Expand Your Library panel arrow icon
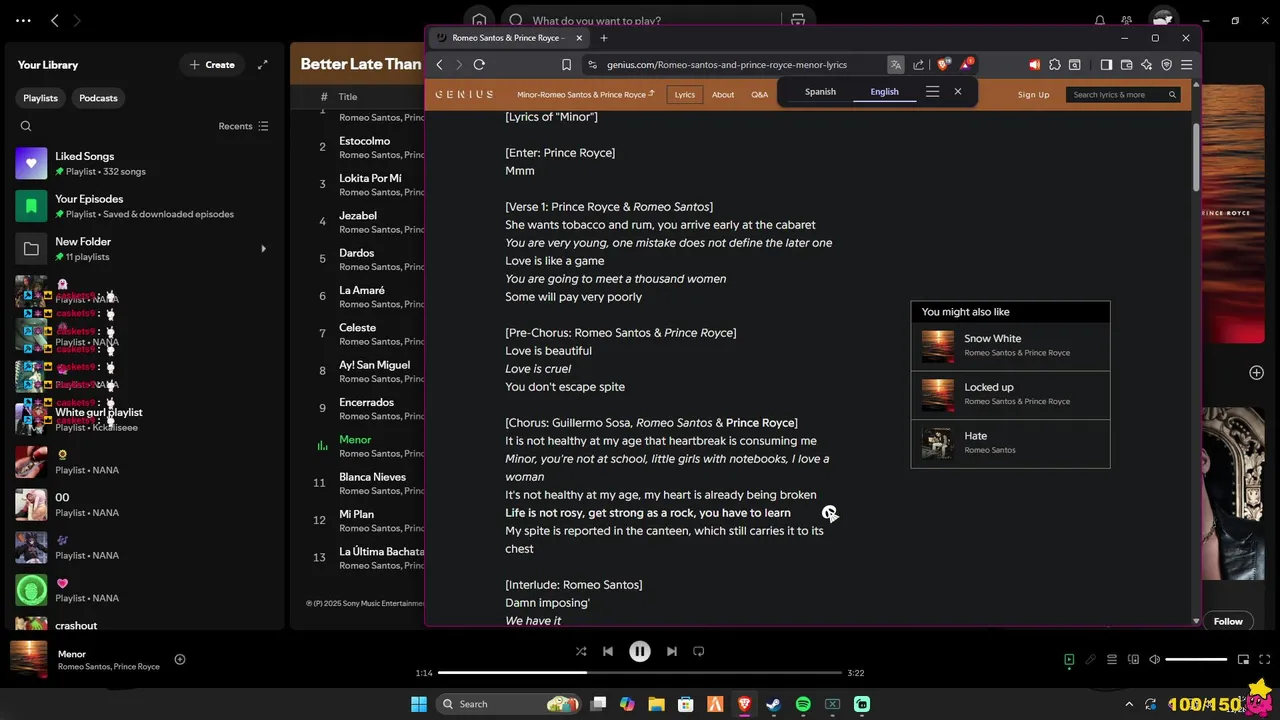1280x720 pixels. (x=262, y=65)
